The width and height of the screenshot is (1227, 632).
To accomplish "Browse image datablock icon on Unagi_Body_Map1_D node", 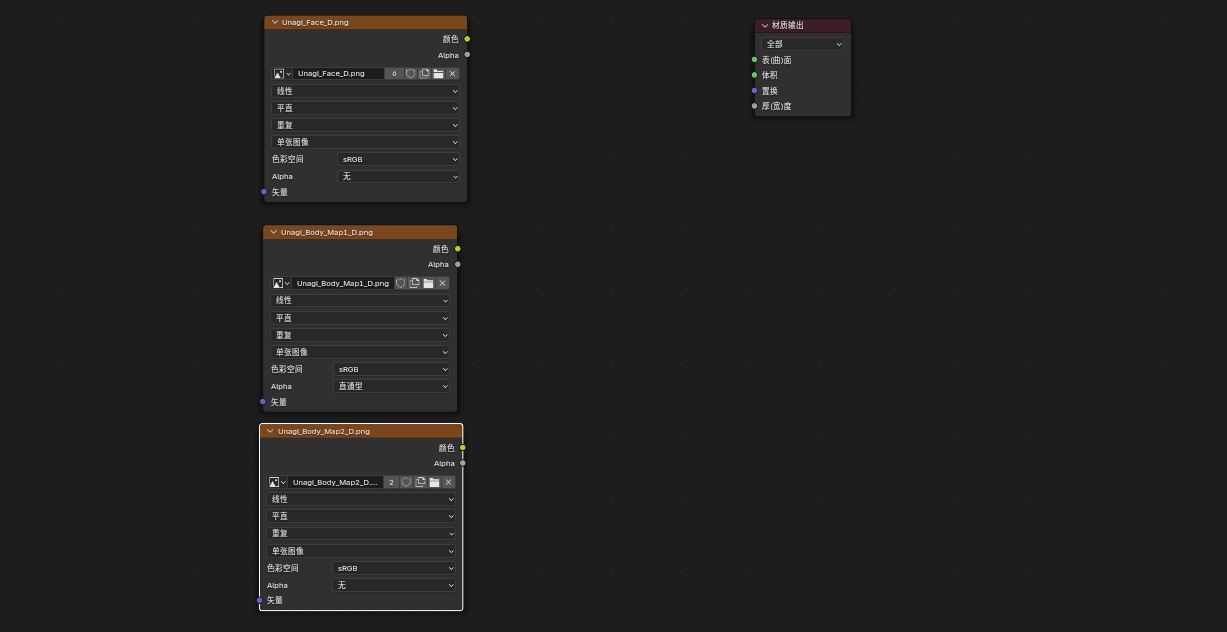I will (x=281, y=283).
